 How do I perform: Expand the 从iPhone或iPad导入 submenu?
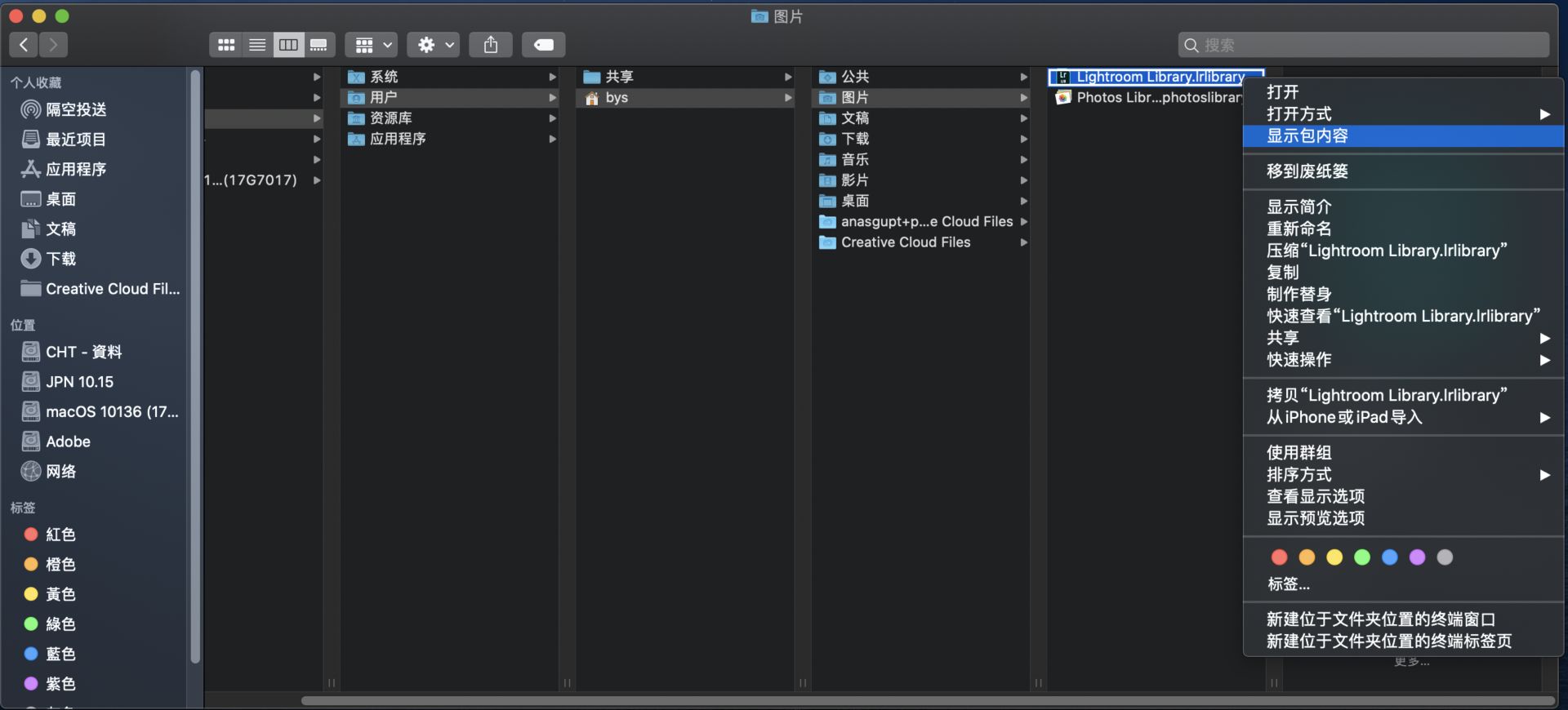point(1403,418)
